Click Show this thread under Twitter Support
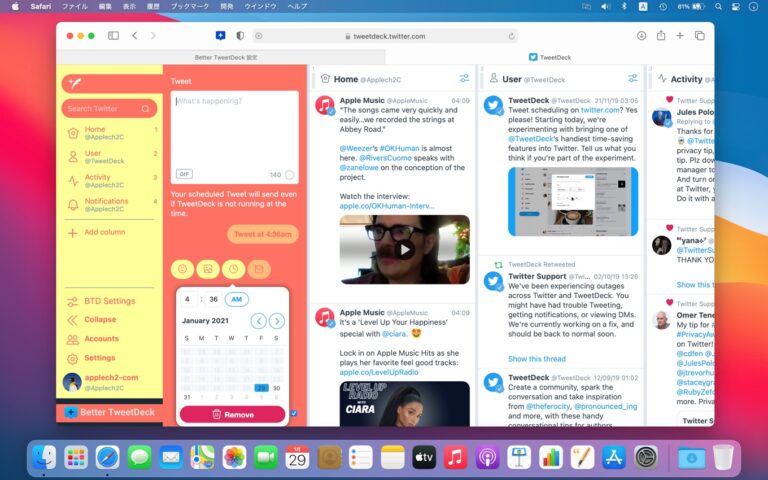The width and height of the screenshot is (768, 480). 537,359
